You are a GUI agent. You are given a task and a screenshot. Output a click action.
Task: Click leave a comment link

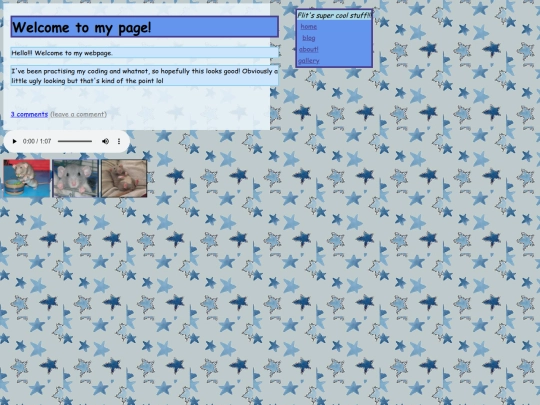tap(79, 114)
